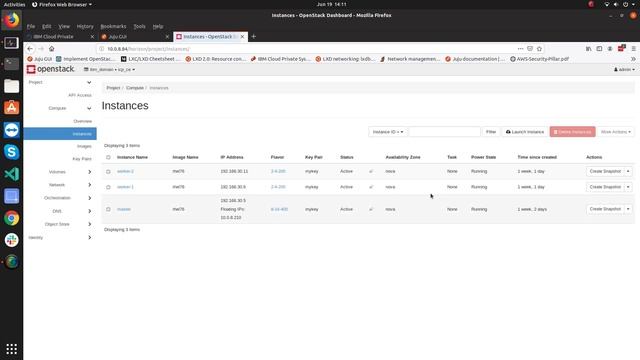This screenshot has height=360, width=640.
Task: Open the Edit menu
Action: pos(47,26)
